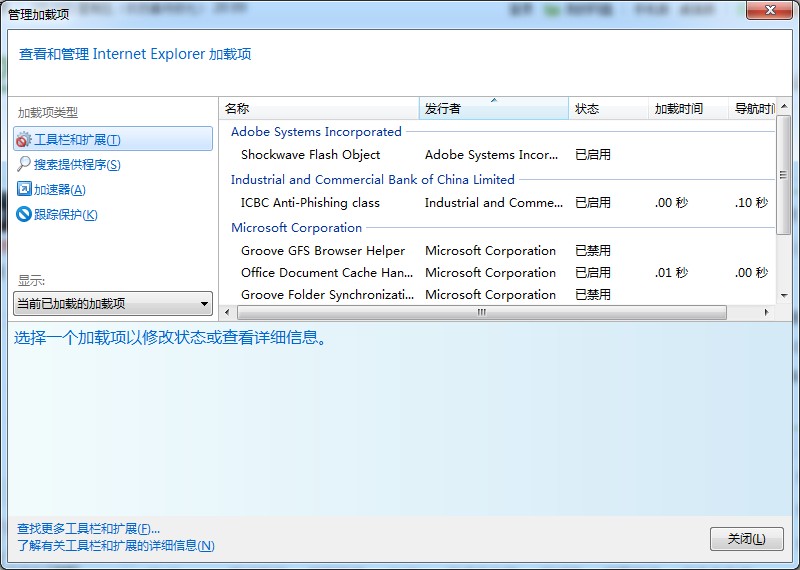The height and width of the screenshot is (570, 800).
Task: Click the vertical scrollbar down arrow
Action: pos(784,296)
